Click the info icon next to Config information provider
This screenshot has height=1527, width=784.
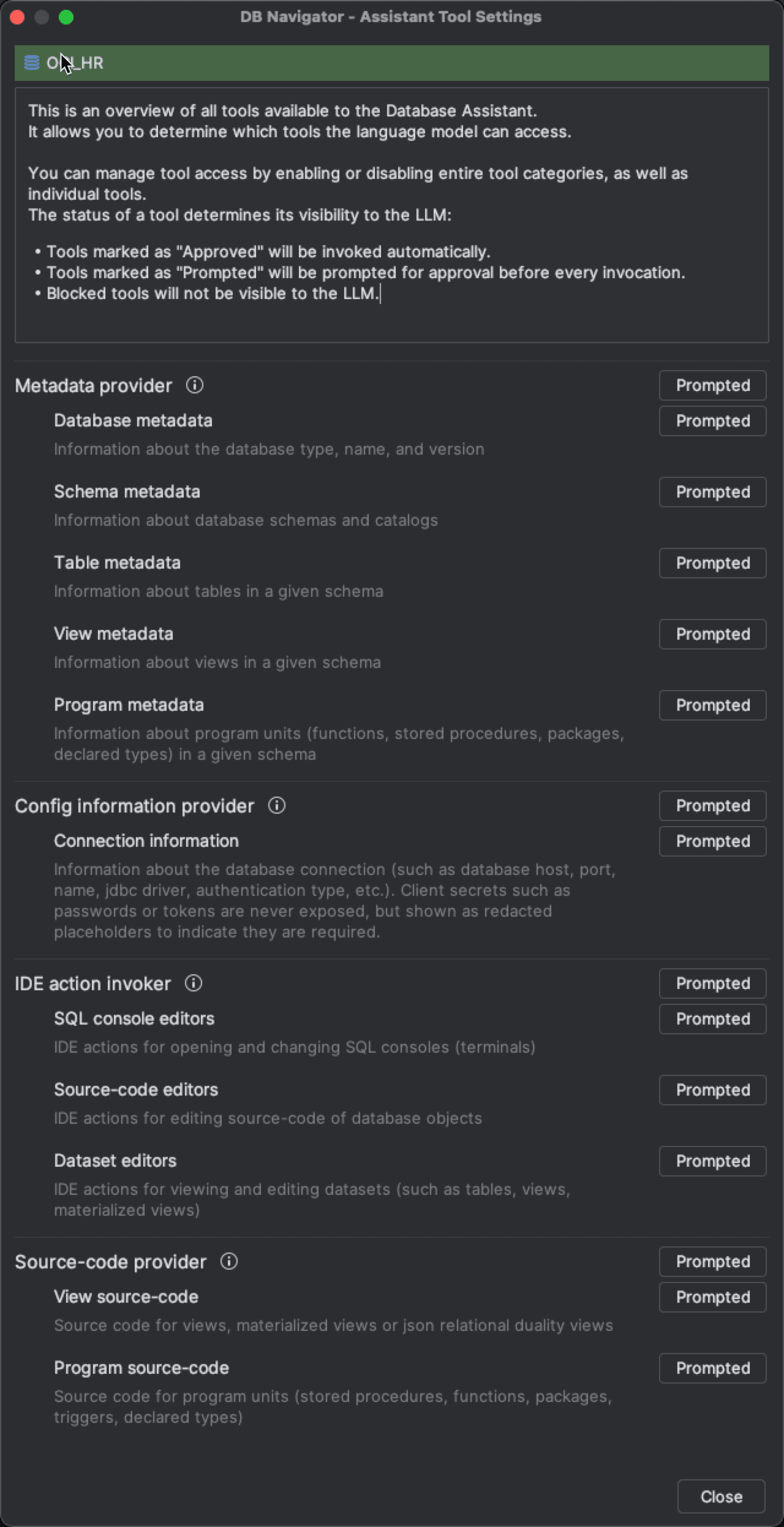pyautogui.click(x=276, y=806)
